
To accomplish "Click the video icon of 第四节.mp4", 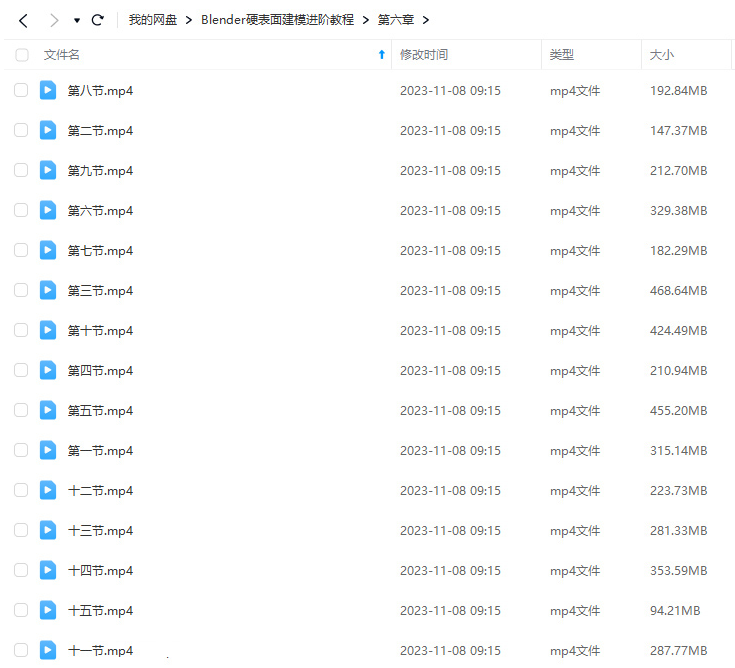I will [48, 370].
